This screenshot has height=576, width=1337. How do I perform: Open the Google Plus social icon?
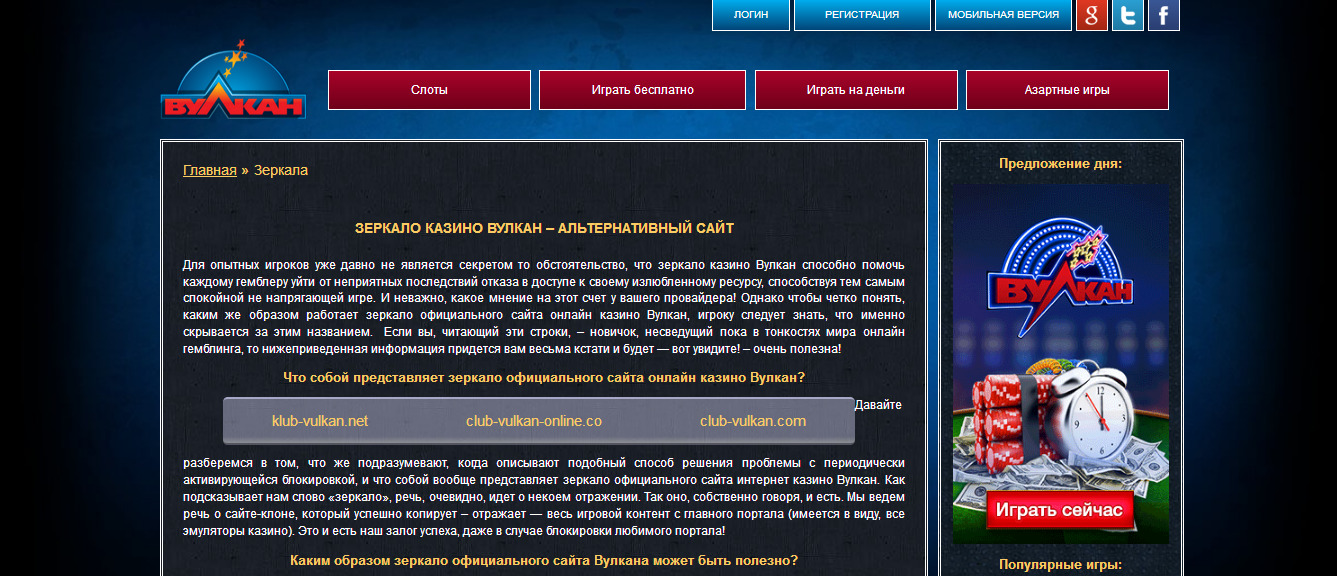click(1091, 15)
